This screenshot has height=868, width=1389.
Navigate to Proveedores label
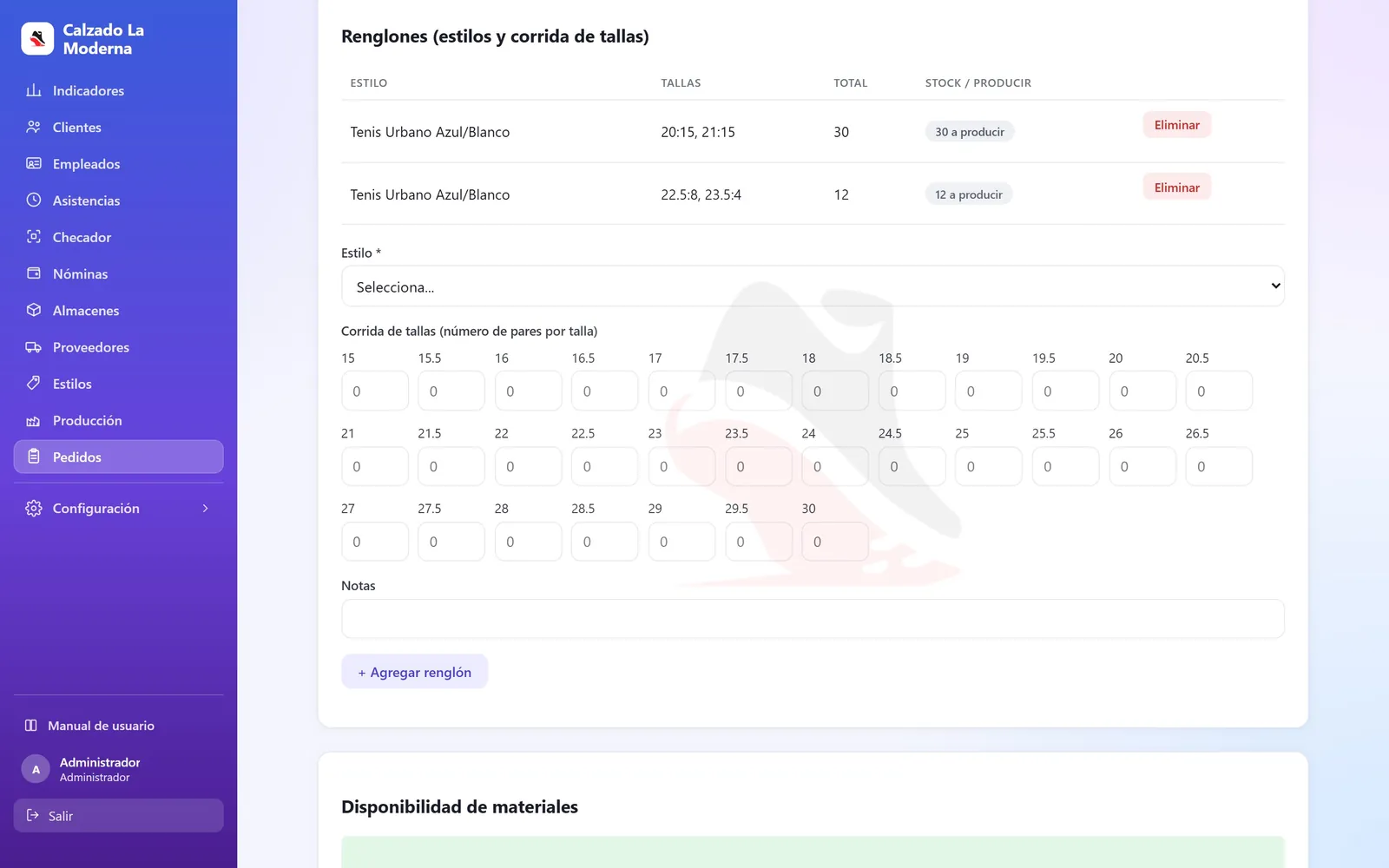pyautogui.click(x=91, y=346)
